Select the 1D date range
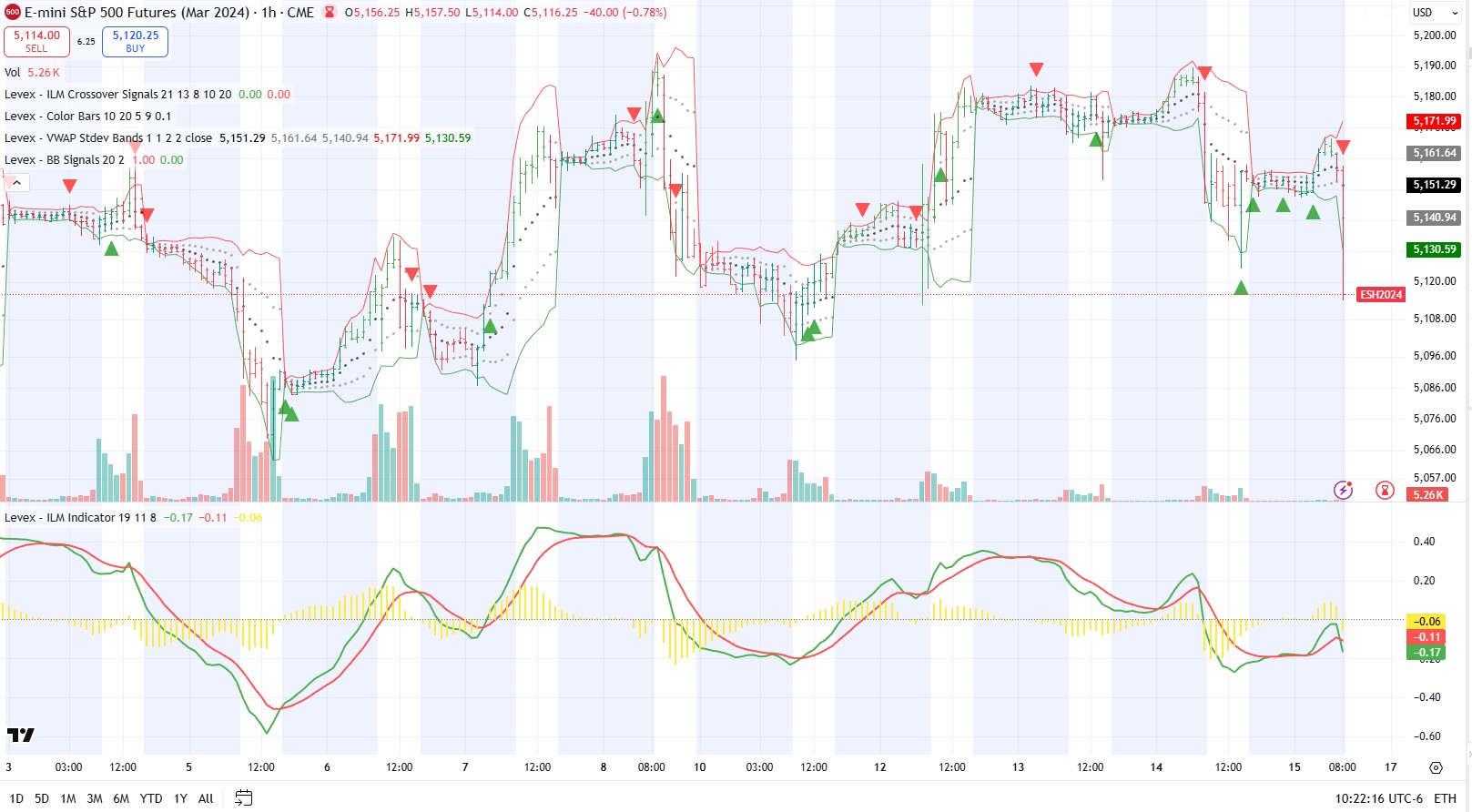The image size is (1472, 812). tap(16, 798)
